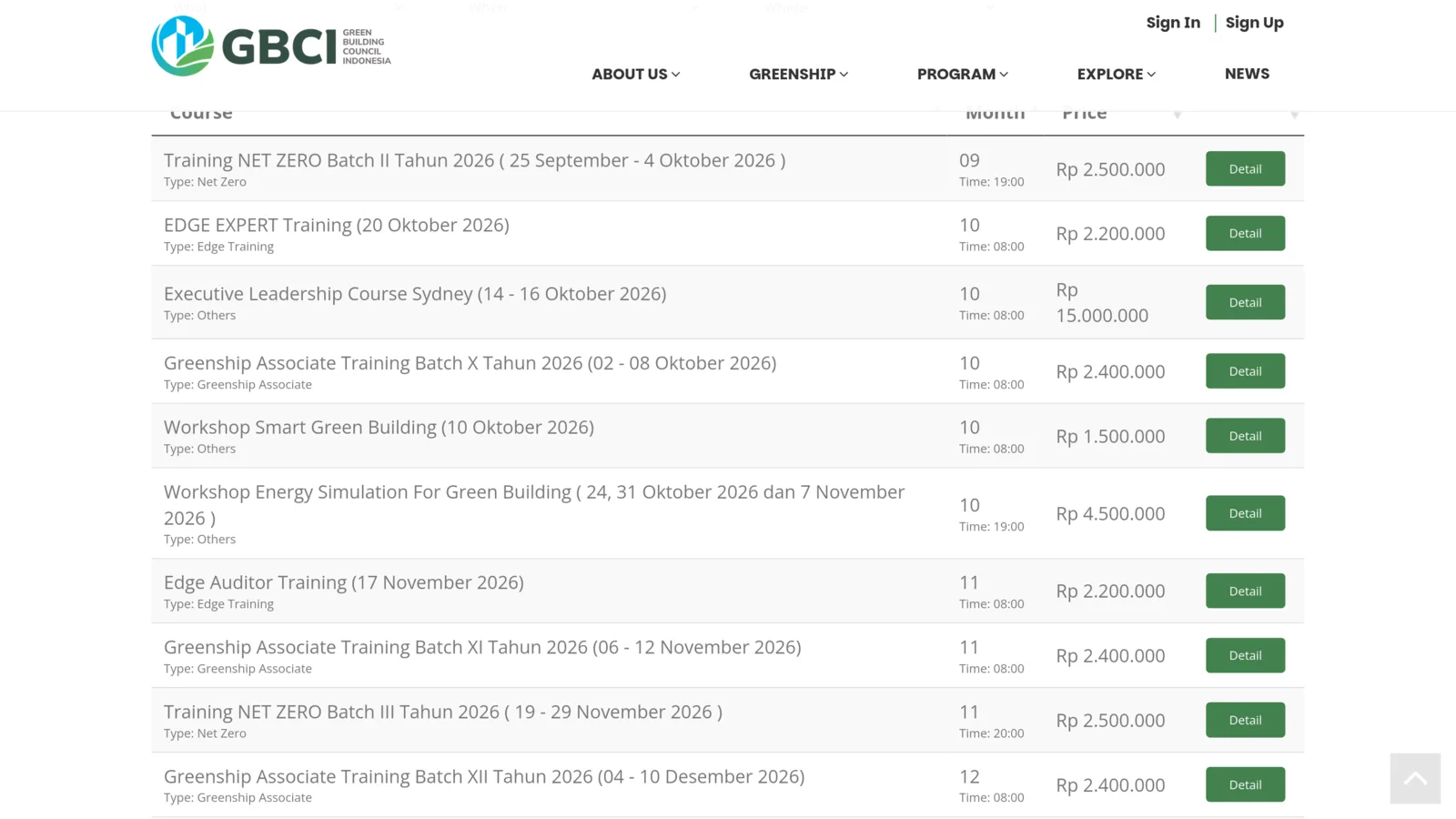The height and width of the screenshot is (819, 1456).
Task: Select Greenship Associate Training Batch XII title
Action: point(484,776)
